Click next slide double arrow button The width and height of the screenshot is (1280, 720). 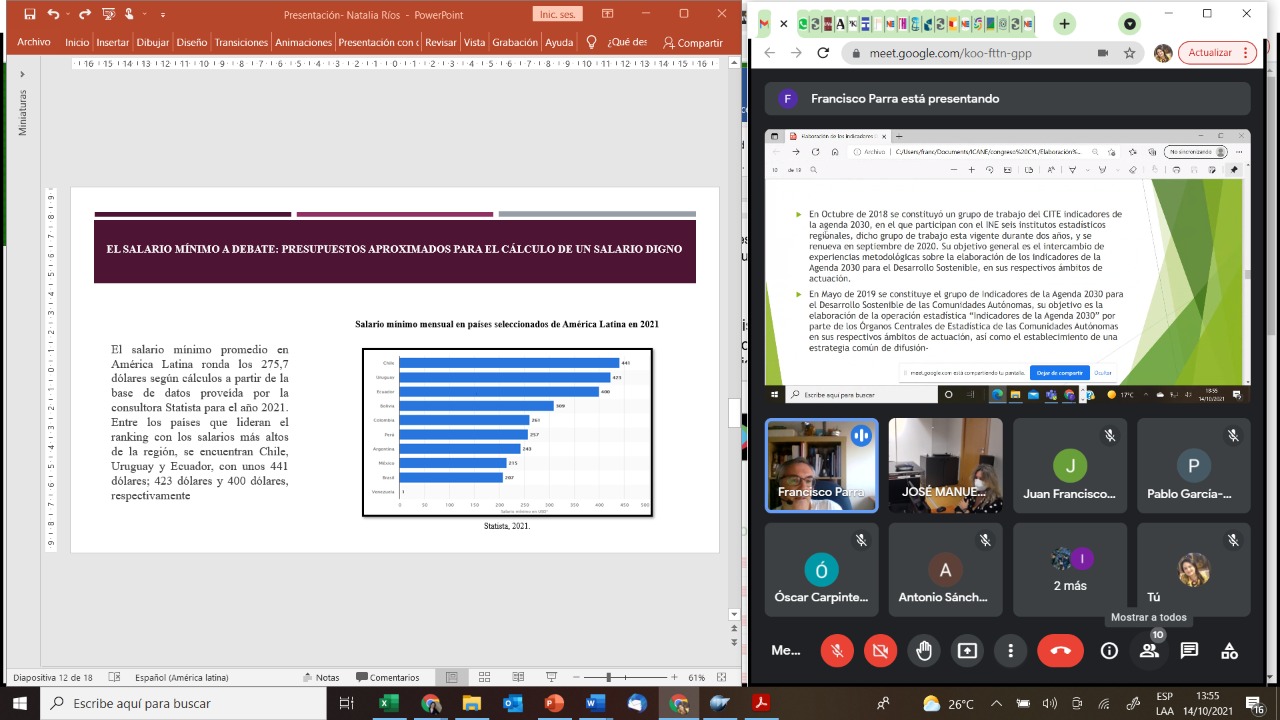tap(734, 641)
